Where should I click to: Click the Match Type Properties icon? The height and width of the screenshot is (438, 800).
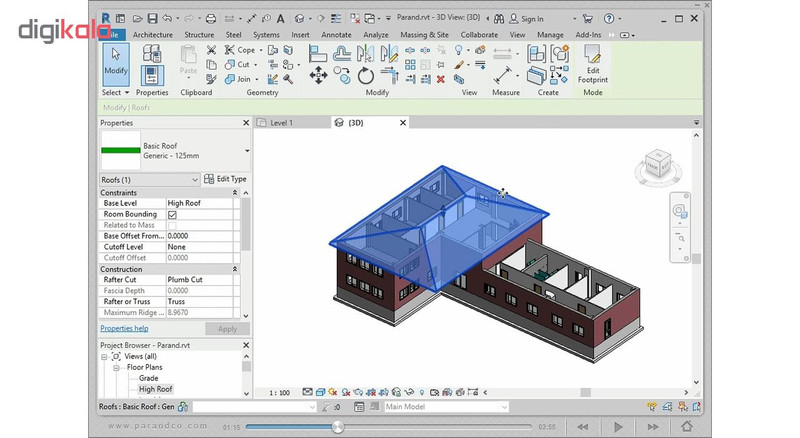(211, 79)
